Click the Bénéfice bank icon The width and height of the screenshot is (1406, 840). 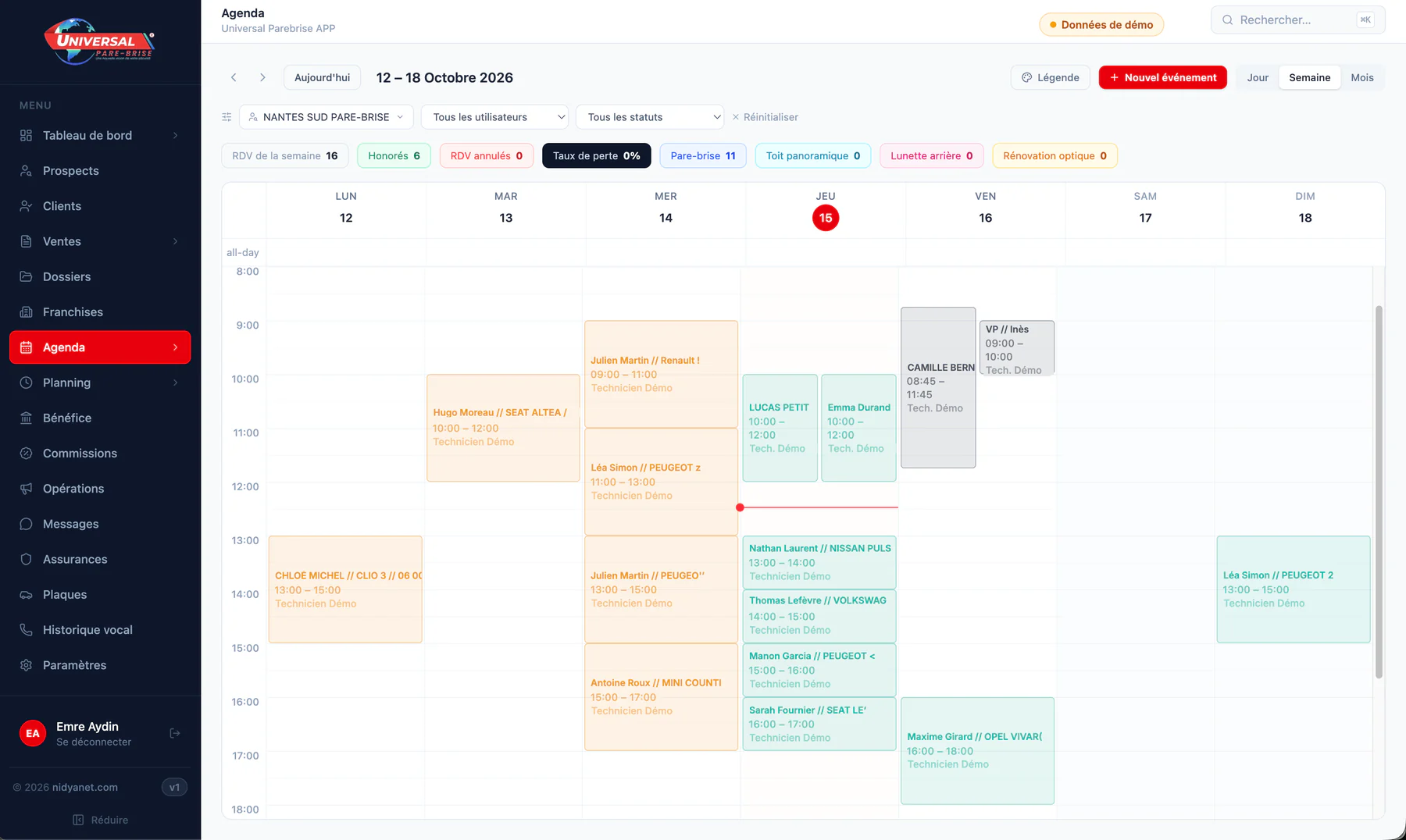pos(26,418)
